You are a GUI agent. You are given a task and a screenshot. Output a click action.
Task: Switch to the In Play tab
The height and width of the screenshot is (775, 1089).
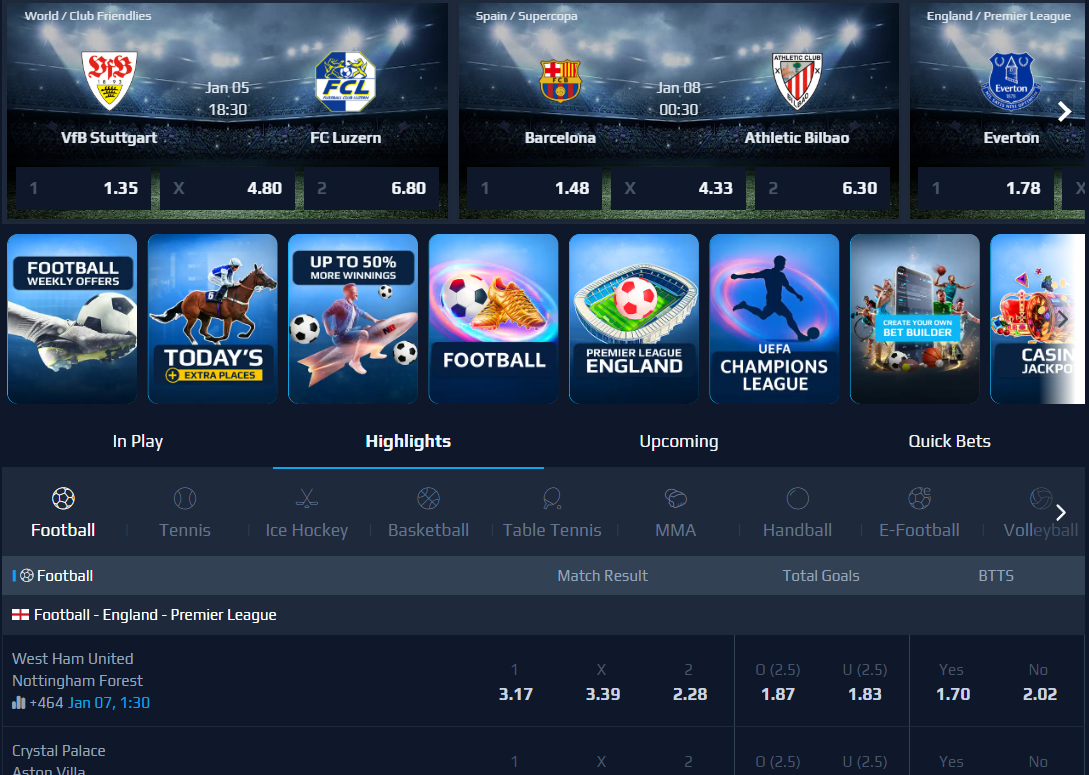pos(138,441)
